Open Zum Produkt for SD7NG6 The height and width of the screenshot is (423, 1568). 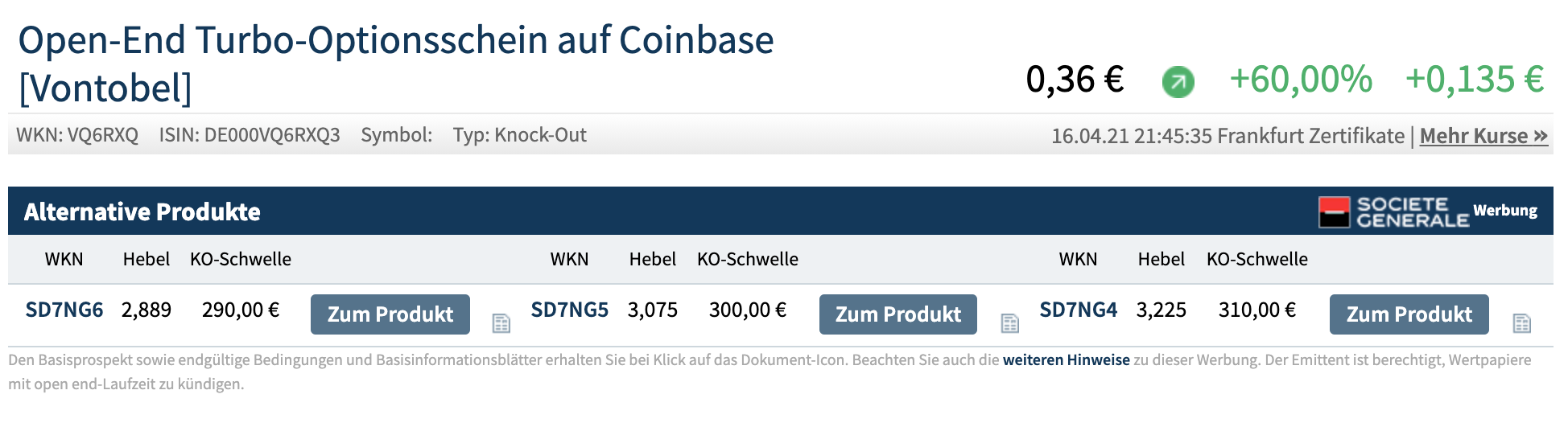click(x=390, y=314)
